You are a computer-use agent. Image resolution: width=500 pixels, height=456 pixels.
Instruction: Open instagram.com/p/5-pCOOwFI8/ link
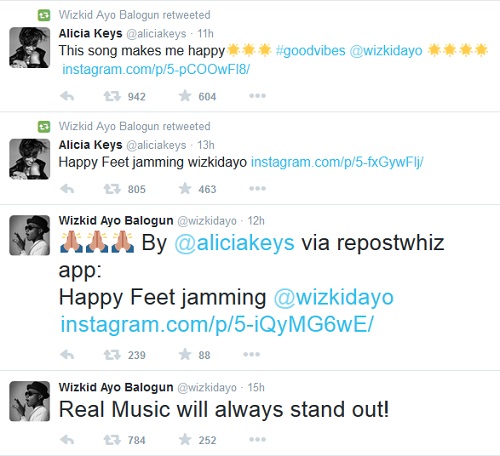156,70
